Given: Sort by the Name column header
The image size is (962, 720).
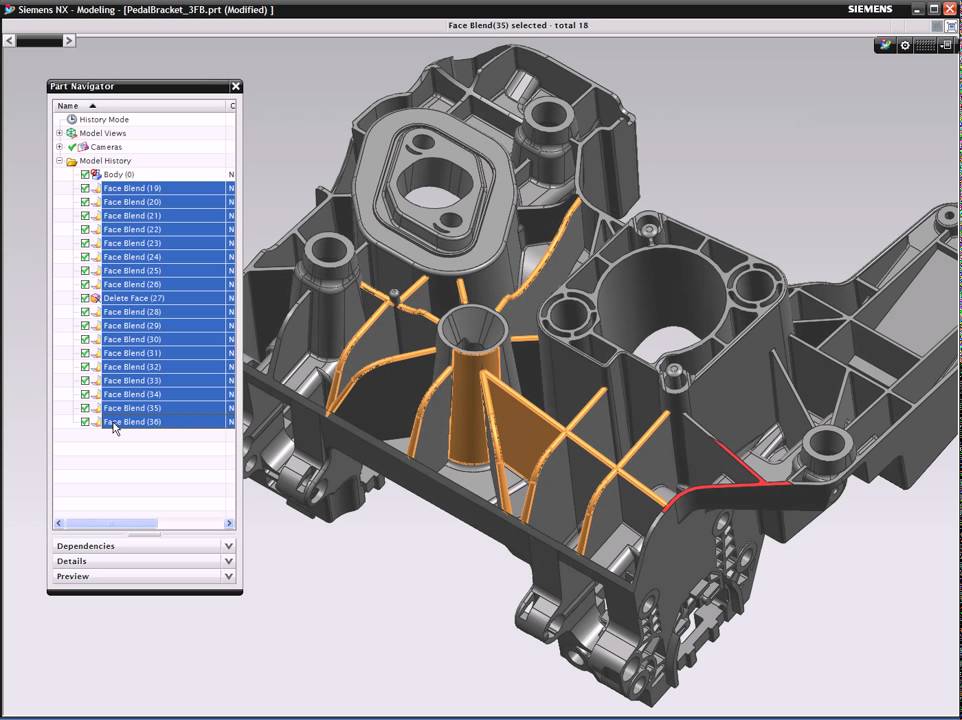Looking at the screenshot, I should [68, 105].
